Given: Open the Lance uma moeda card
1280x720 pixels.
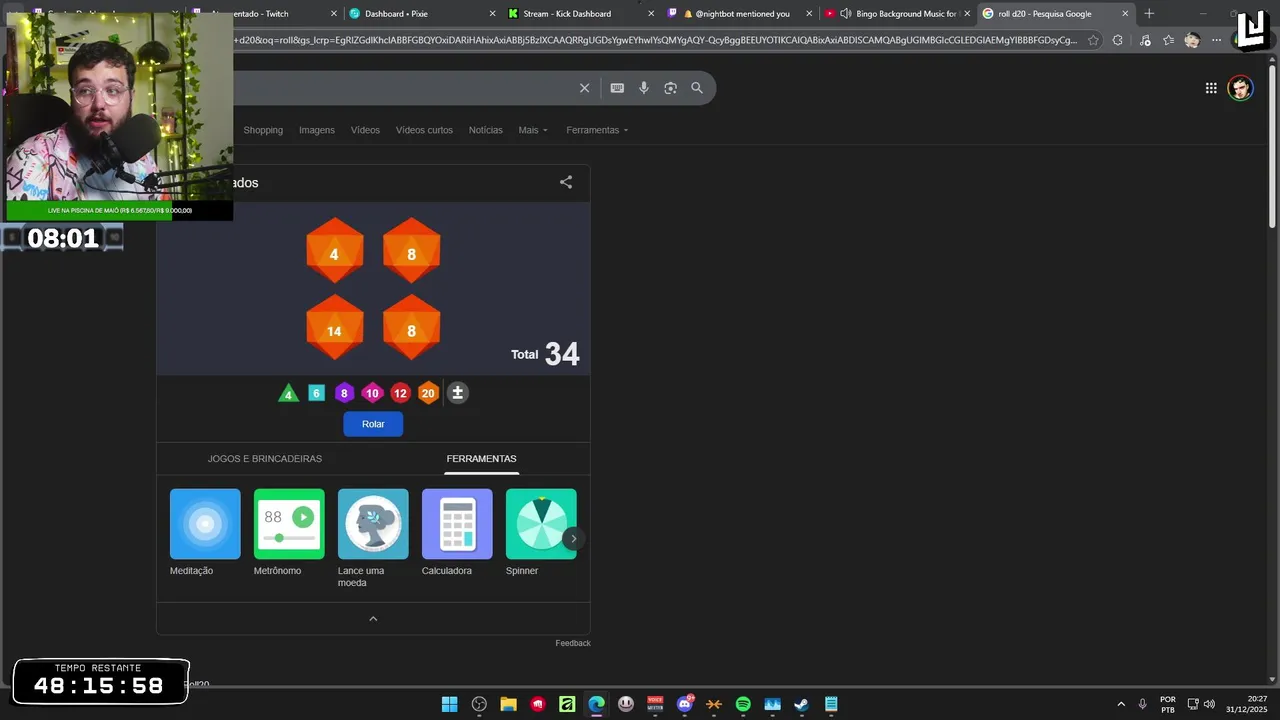Looking at the screenshot, I should (x=373, y=539).
